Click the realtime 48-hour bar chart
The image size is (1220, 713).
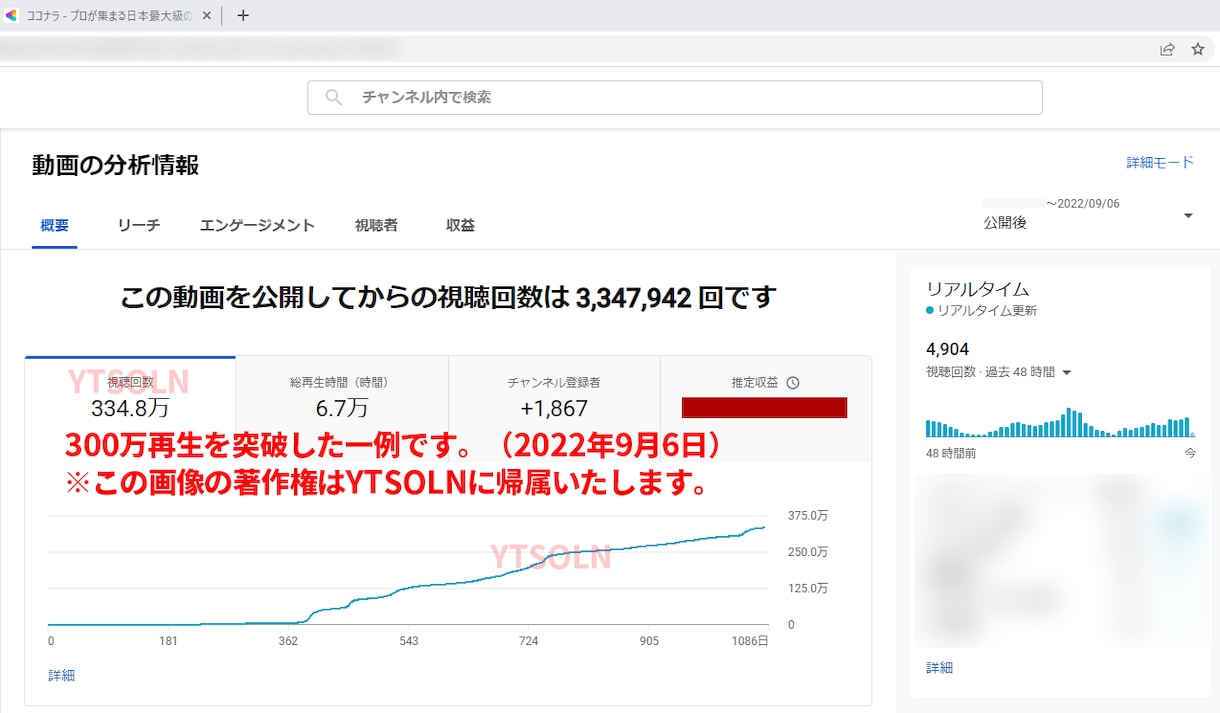1060,422
